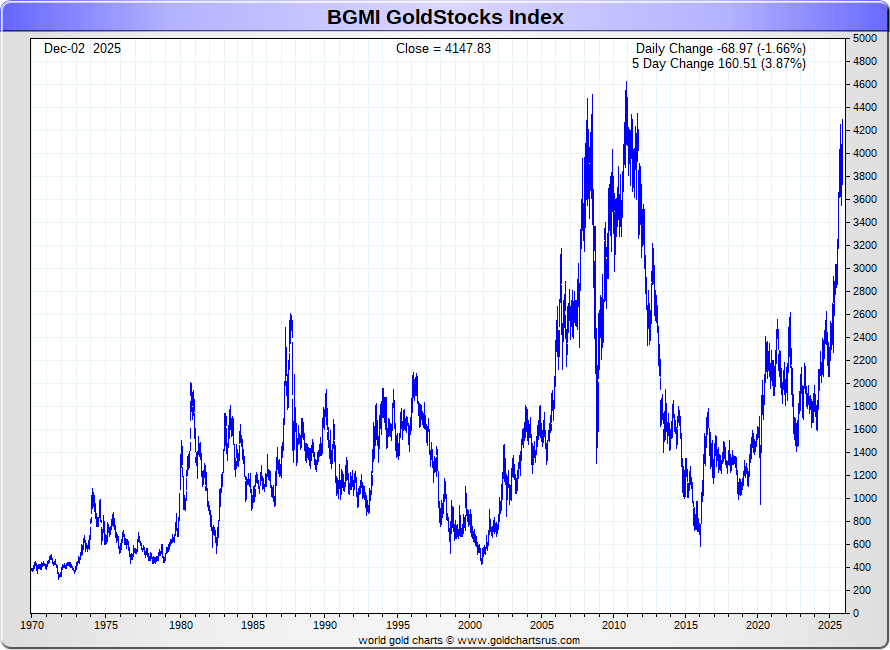Click the y-axis value 3400
Viewport: 890px width, 650px height.
click(864, 222)
